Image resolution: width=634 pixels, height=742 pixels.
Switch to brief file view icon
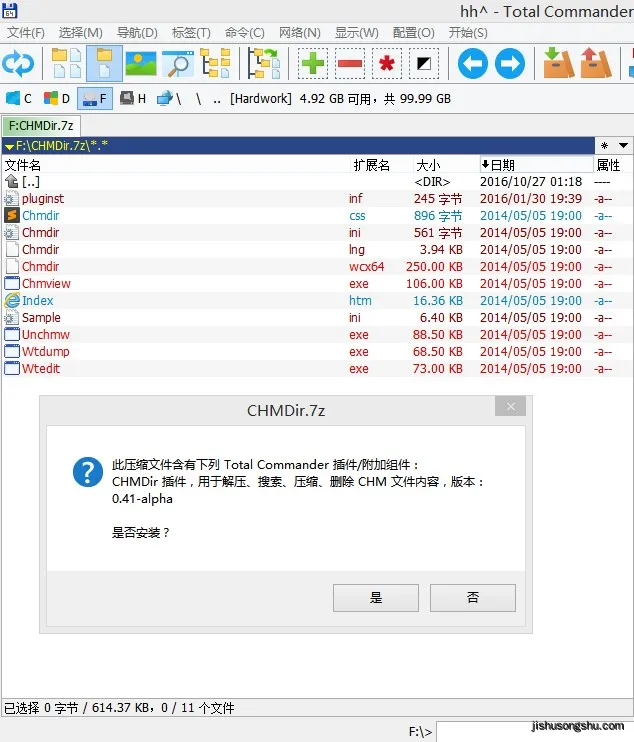point(66,63)
